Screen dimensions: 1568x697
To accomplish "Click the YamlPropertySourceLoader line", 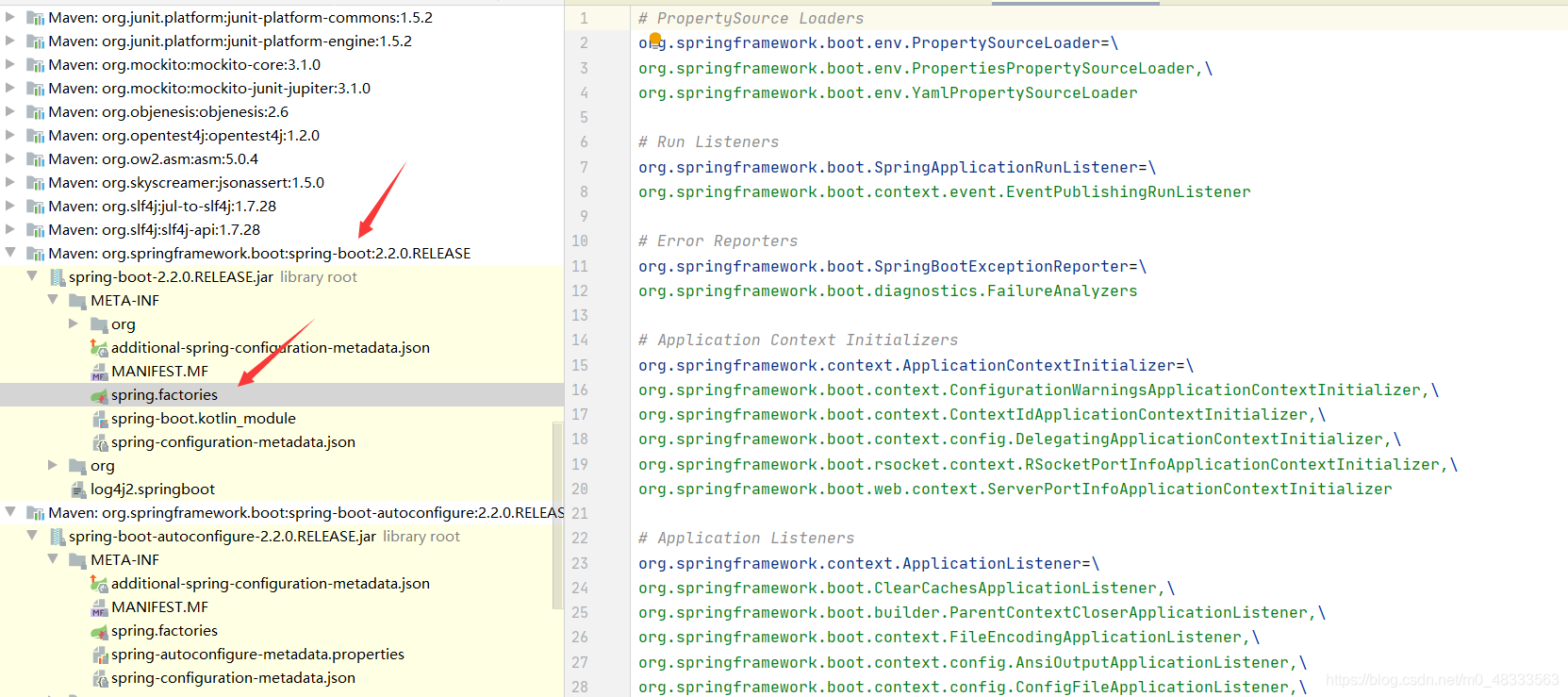I will [x=887, y=92].
